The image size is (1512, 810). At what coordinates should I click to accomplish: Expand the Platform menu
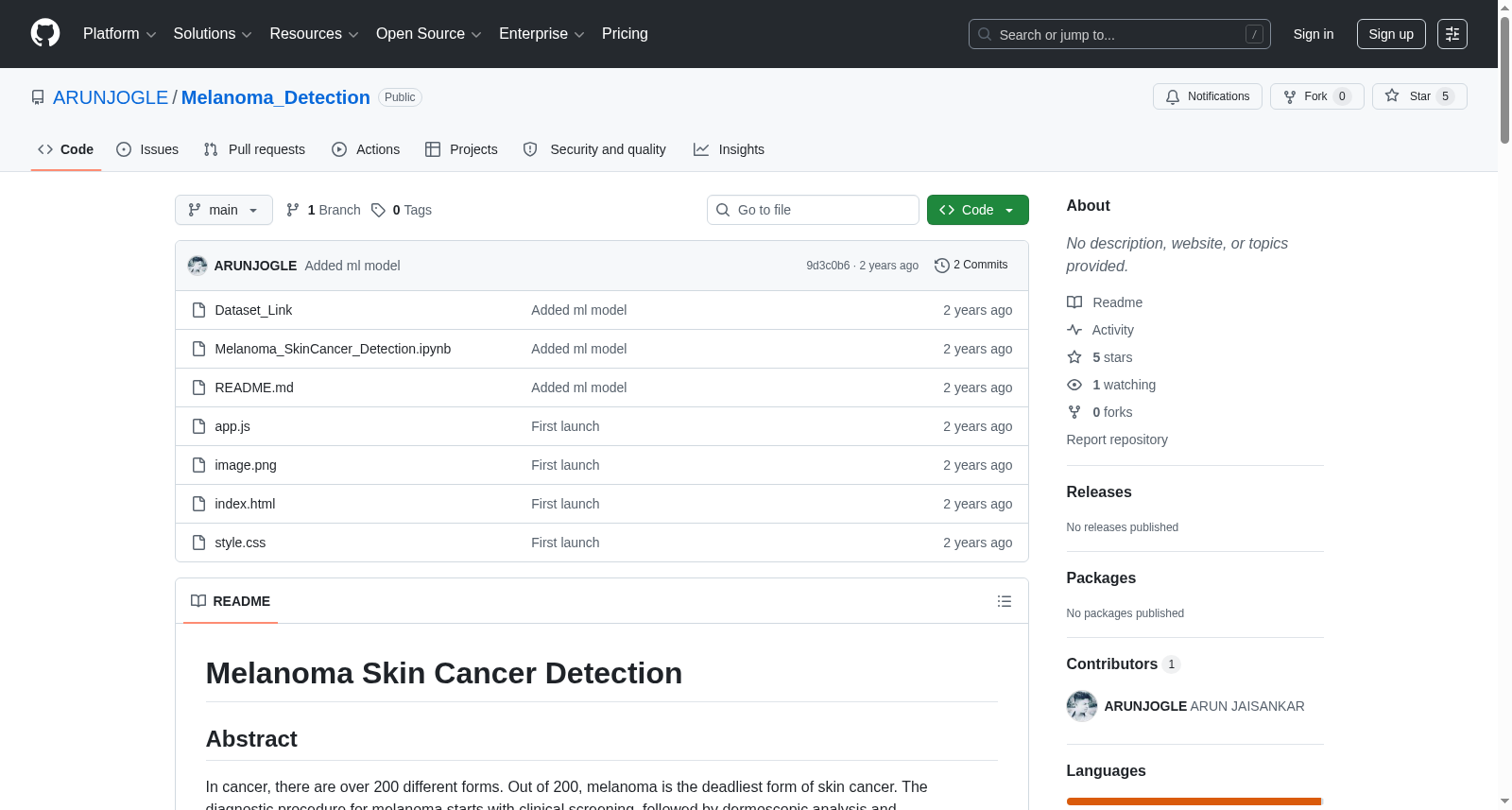pos(119,34)
